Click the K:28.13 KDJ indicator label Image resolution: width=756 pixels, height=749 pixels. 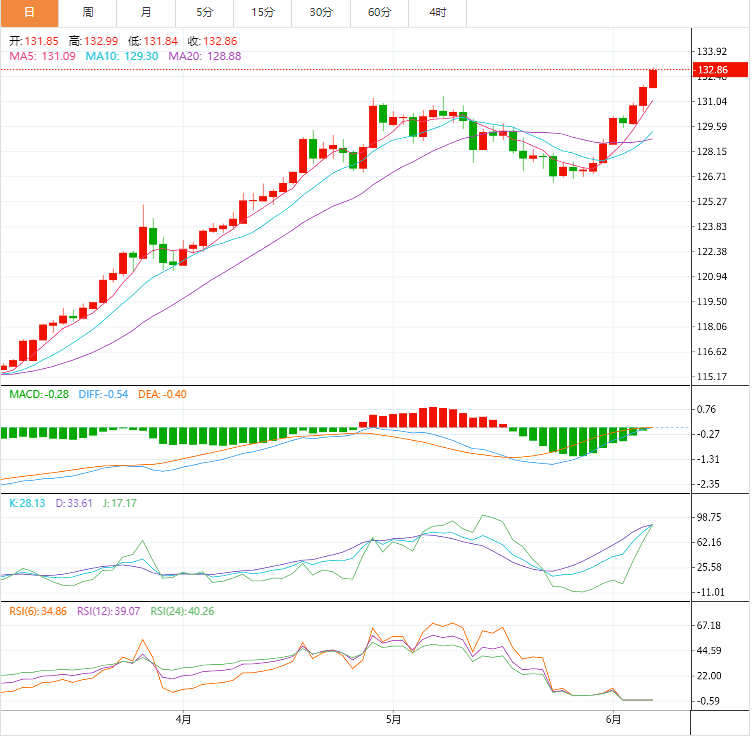(28, 504)
